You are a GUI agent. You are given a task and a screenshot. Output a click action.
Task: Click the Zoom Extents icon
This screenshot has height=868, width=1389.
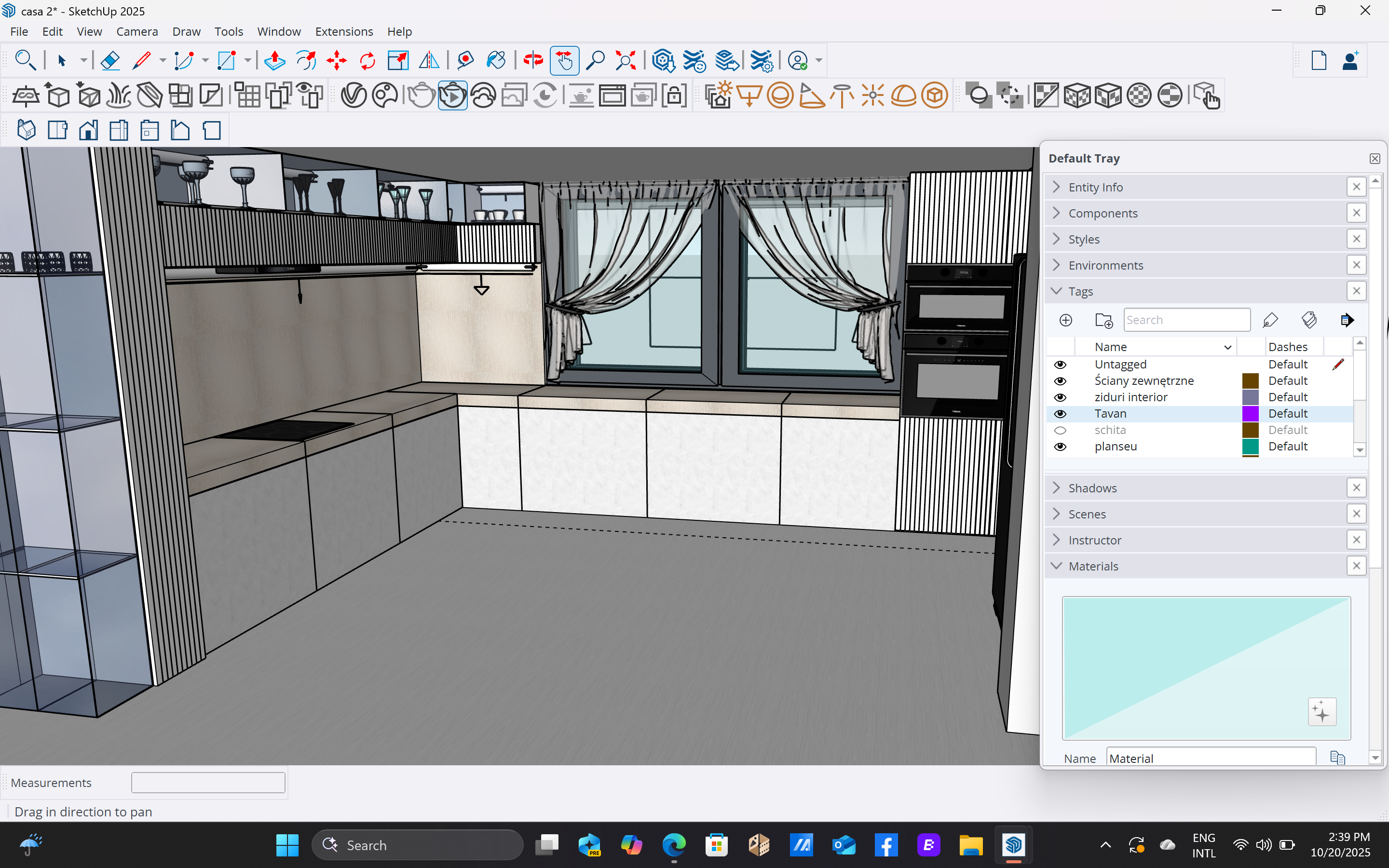(626, 60)
